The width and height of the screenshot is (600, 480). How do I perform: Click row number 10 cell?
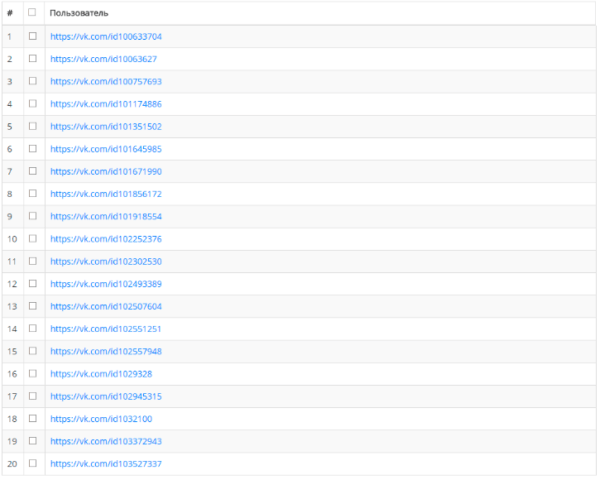[x=13, y=239]
